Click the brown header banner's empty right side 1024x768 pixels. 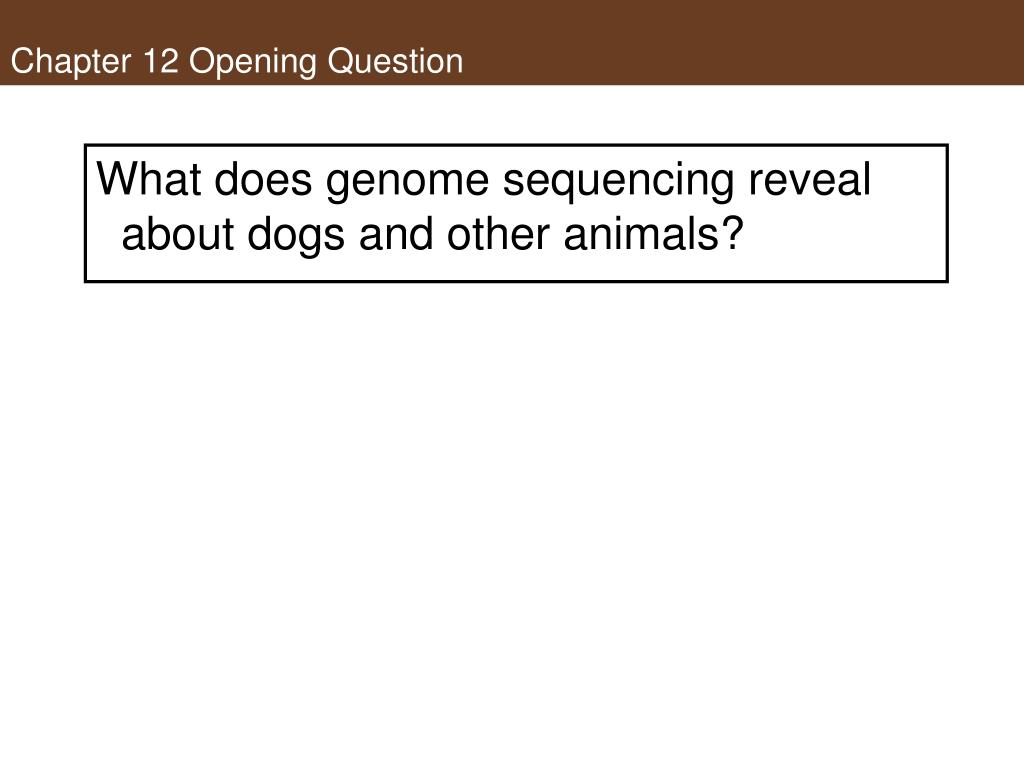744,42
